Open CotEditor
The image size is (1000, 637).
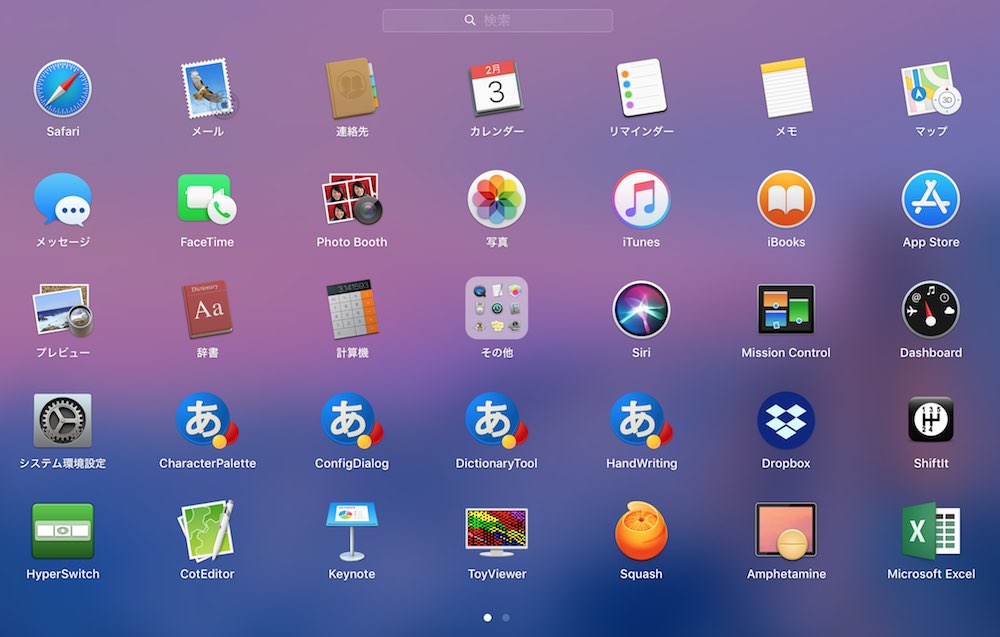pos(207,531)
